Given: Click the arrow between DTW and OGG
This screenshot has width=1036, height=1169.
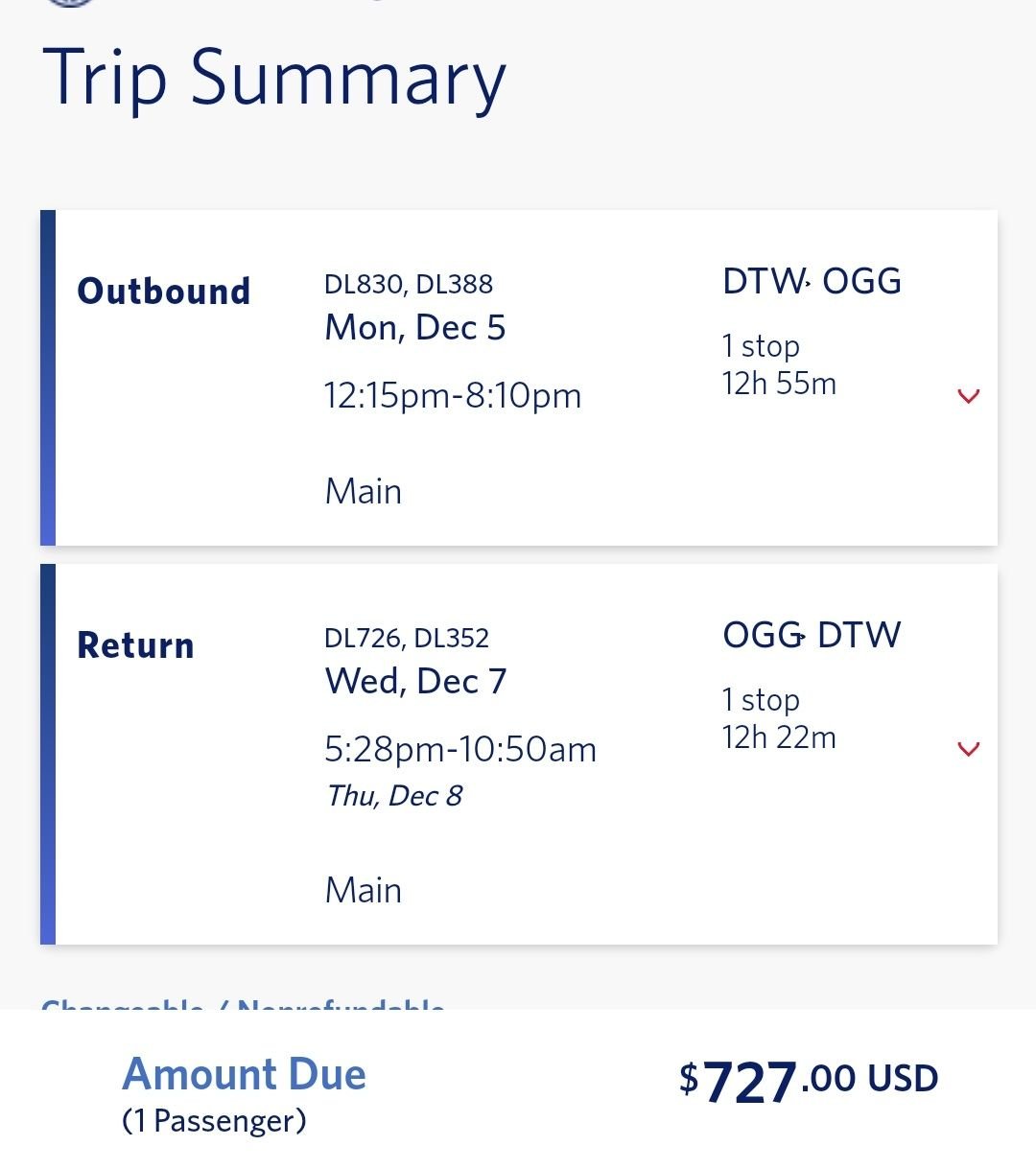Looking at the screenshot, I should coord(808,282).
